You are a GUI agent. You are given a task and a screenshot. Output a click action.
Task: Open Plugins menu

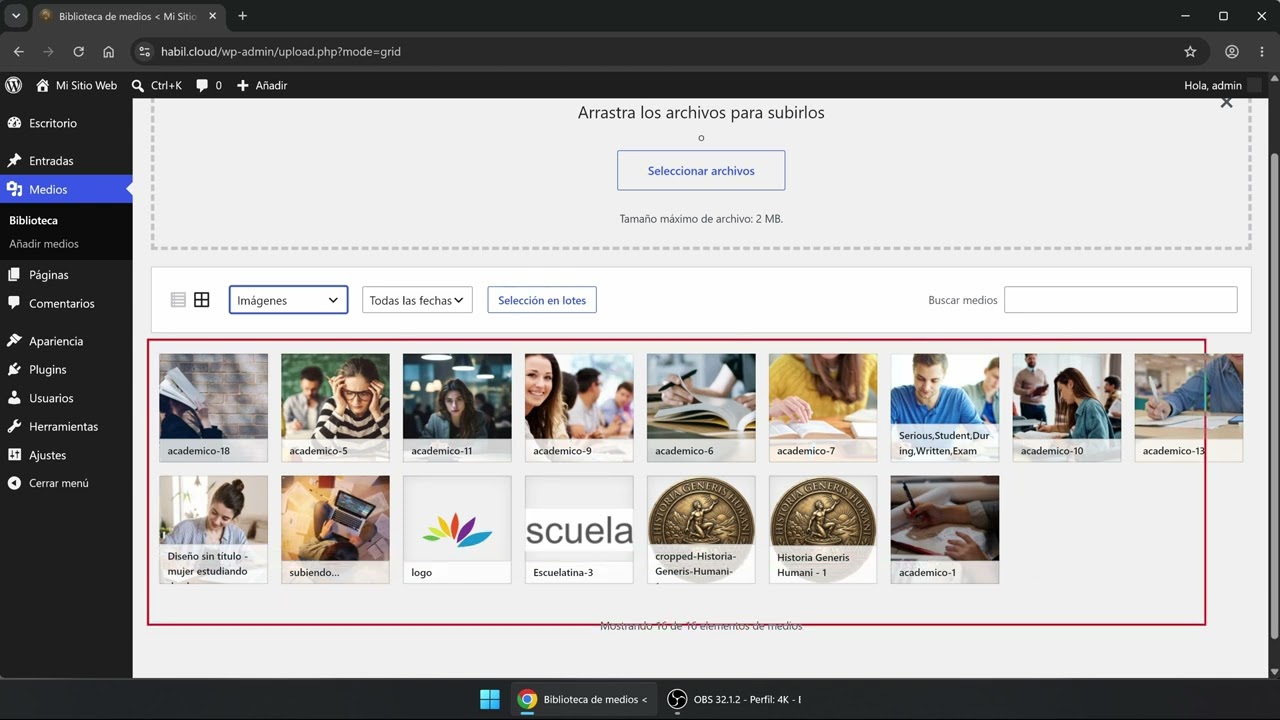pyautogui.click(x=66, y=370)
